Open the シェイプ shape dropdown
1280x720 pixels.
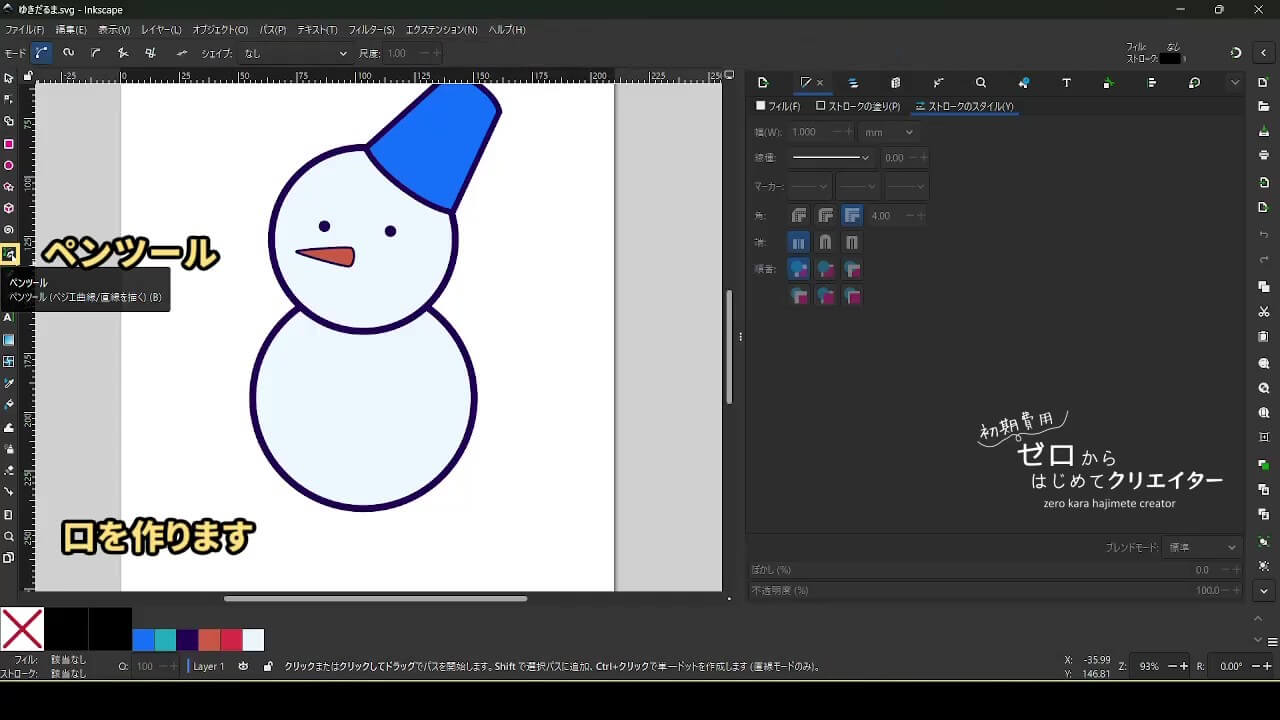[295, 53]
